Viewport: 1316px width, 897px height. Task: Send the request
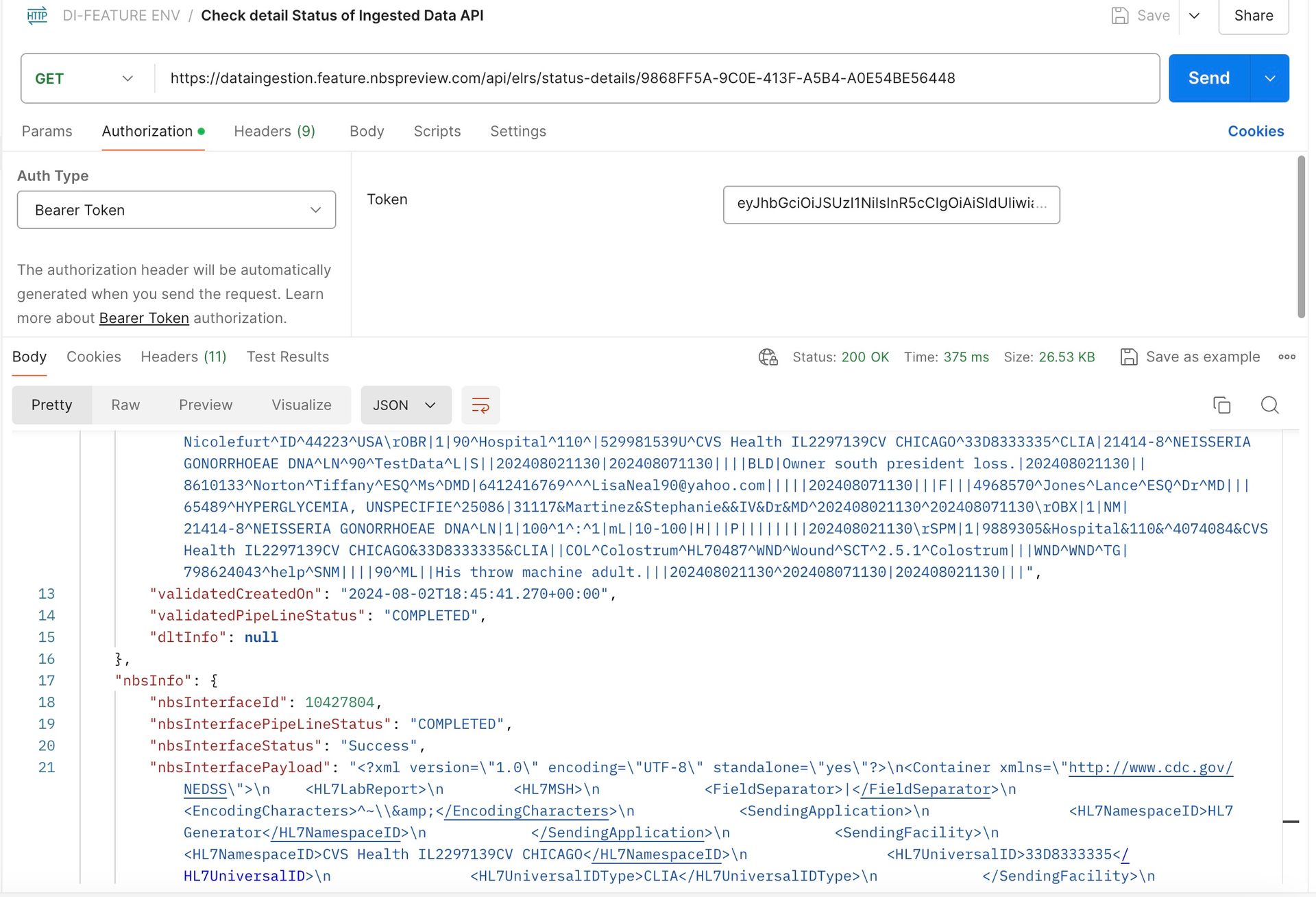pos(1208,77)
